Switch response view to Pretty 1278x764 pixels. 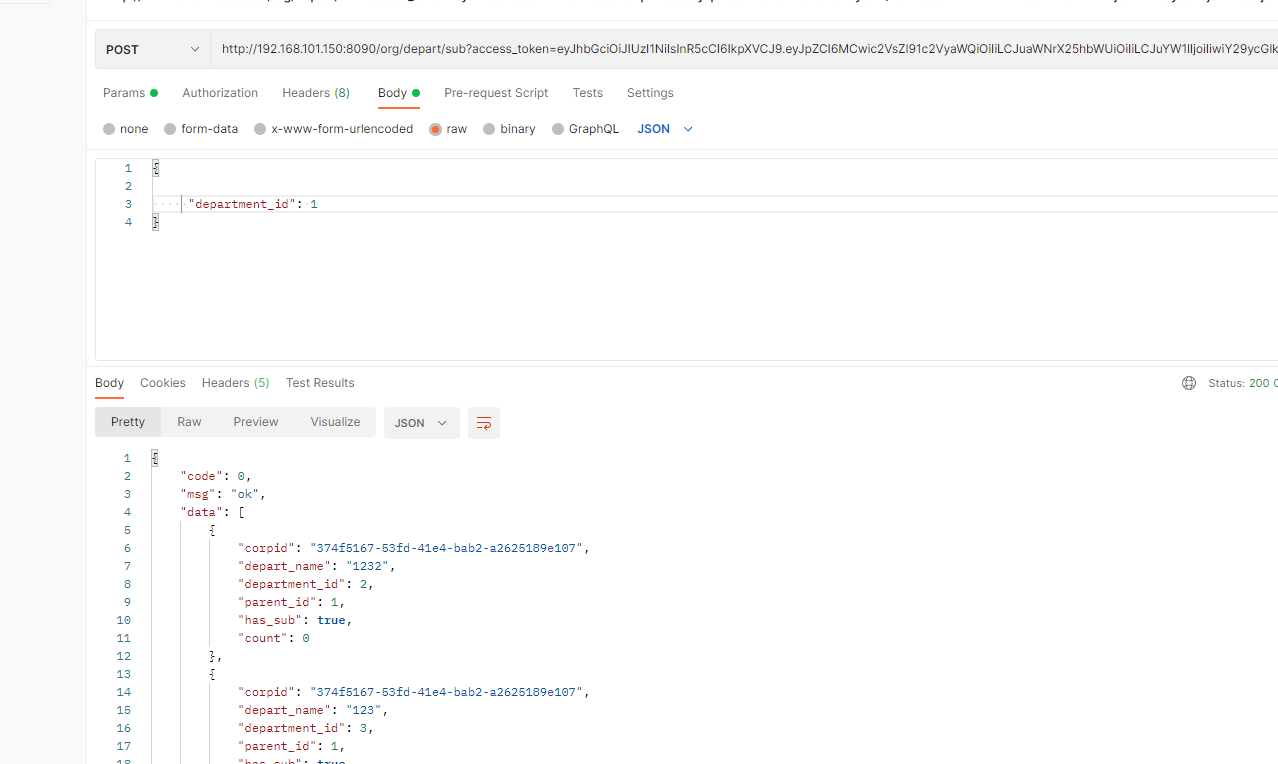pos(128,422)
